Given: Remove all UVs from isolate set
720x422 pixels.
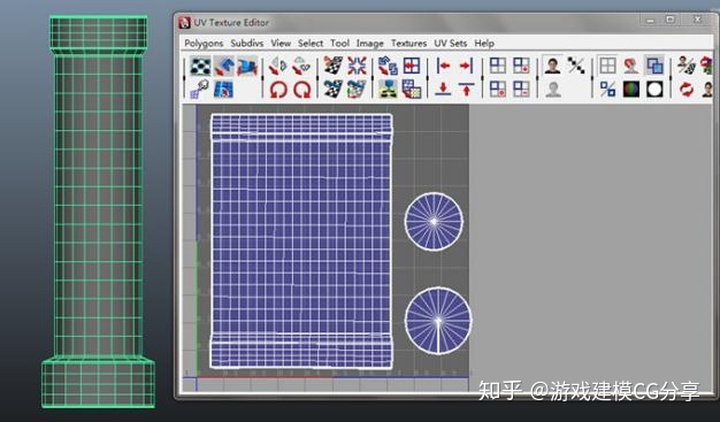Looking at the screenshot, I should click(498, 89).
